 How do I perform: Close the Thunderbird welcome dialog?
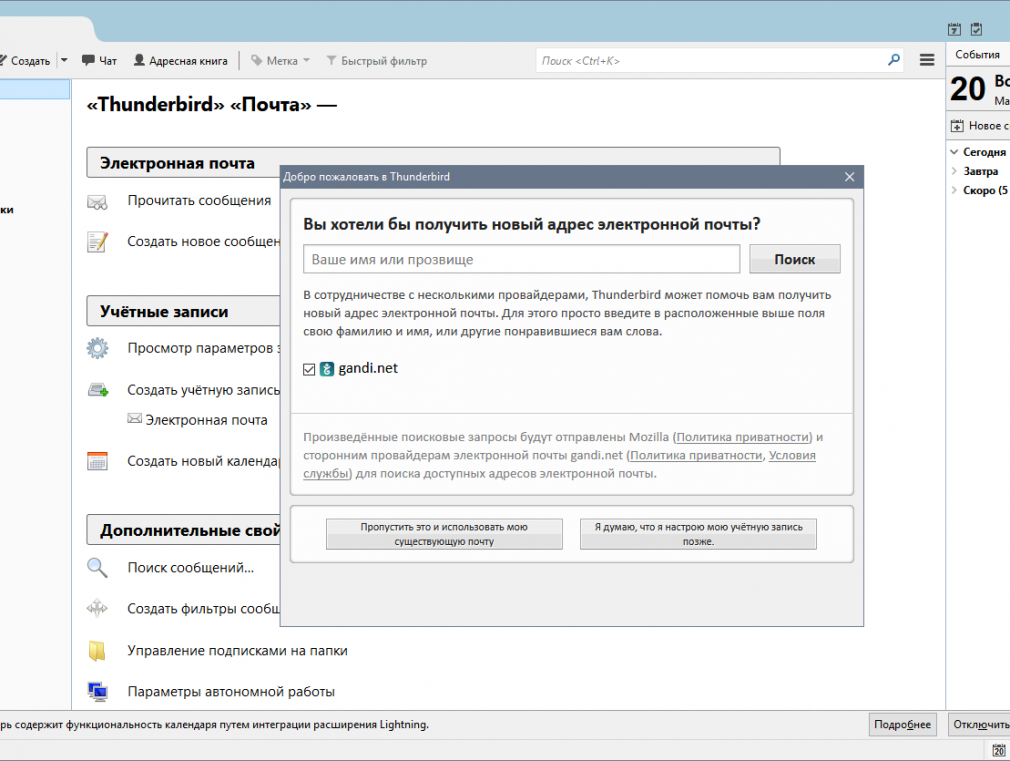pos(850,177)
